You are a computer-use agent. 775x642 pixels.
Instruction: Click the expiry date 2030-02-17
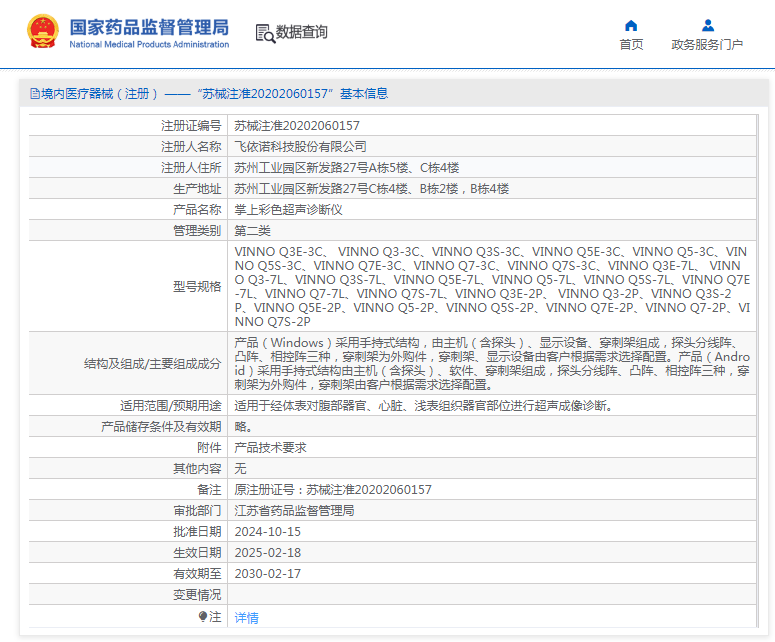tap(267, 574)
